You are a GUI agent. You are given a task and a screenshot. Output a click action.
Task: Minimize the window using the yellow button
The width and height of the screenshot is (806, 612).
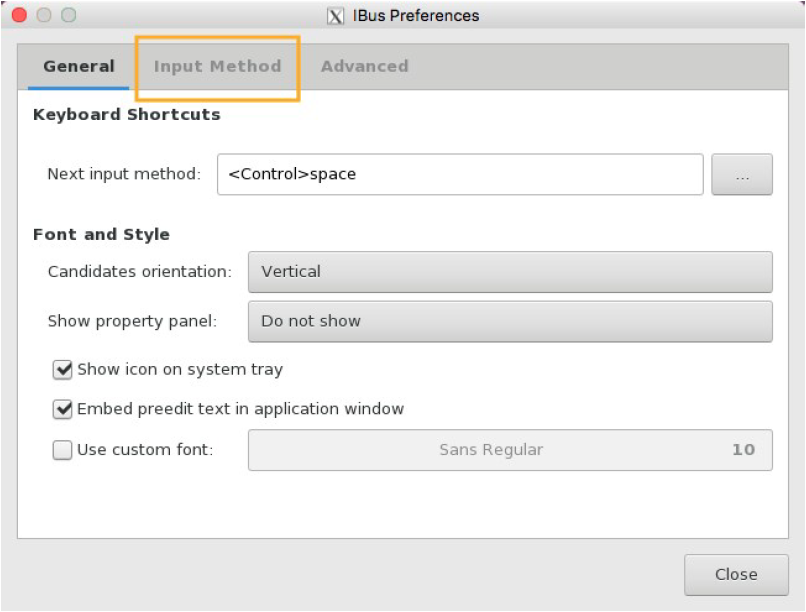43,16
